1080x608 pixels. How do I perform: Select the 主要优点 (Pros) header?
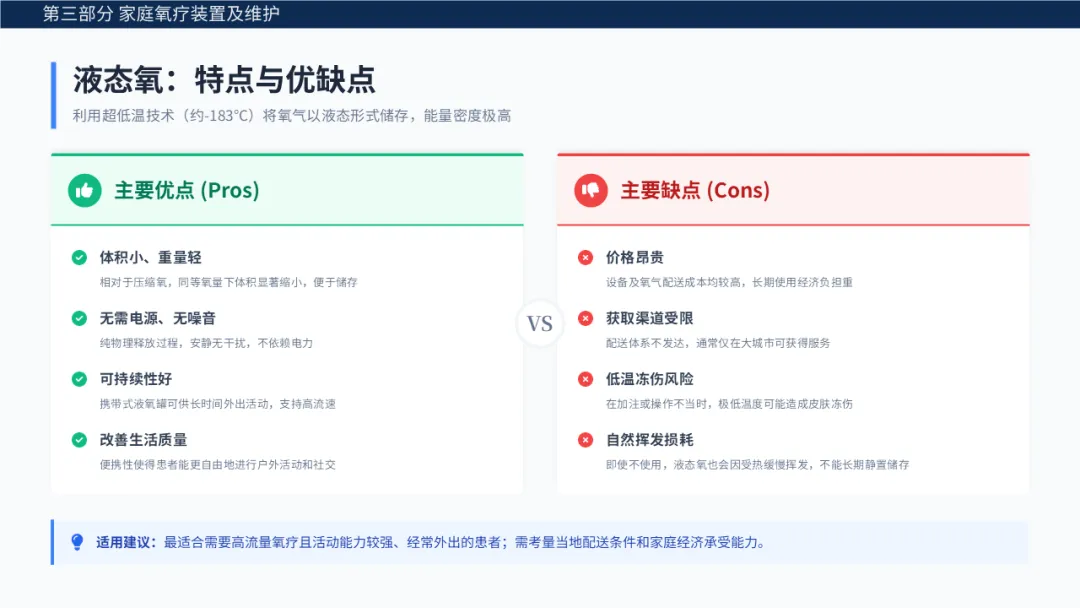(x=186, y=190)
